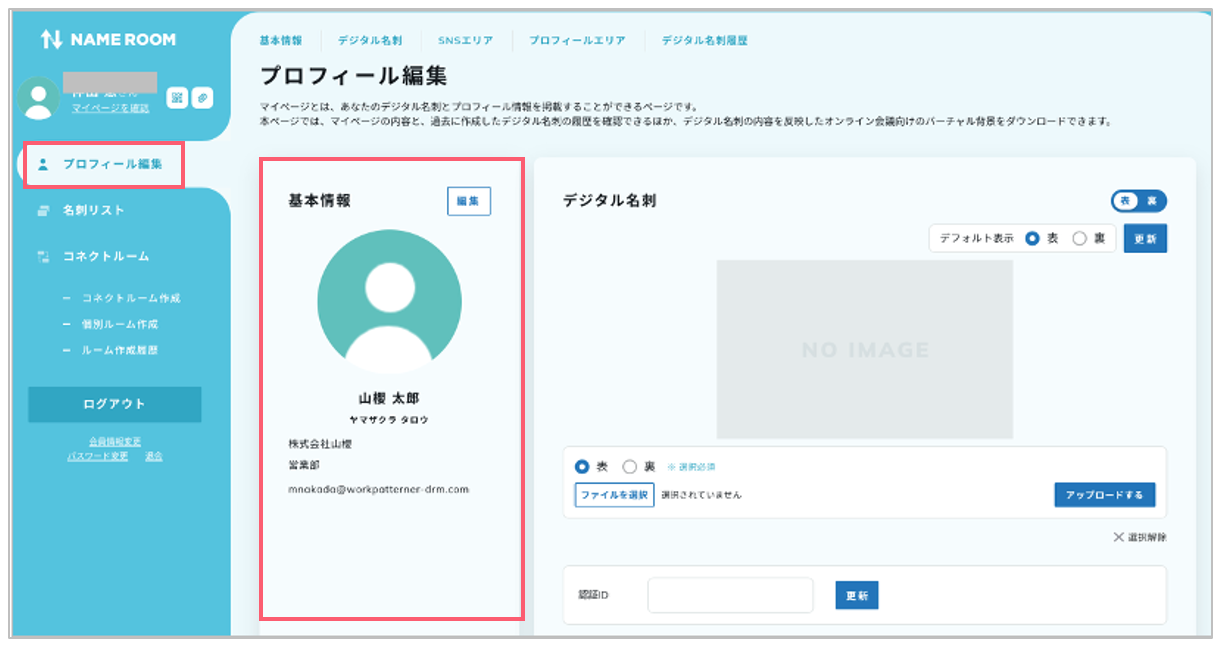The width and height of the screenshot is (1222, 648).
Task: Click the QR code icon beside username
Action: coord(176,97)
